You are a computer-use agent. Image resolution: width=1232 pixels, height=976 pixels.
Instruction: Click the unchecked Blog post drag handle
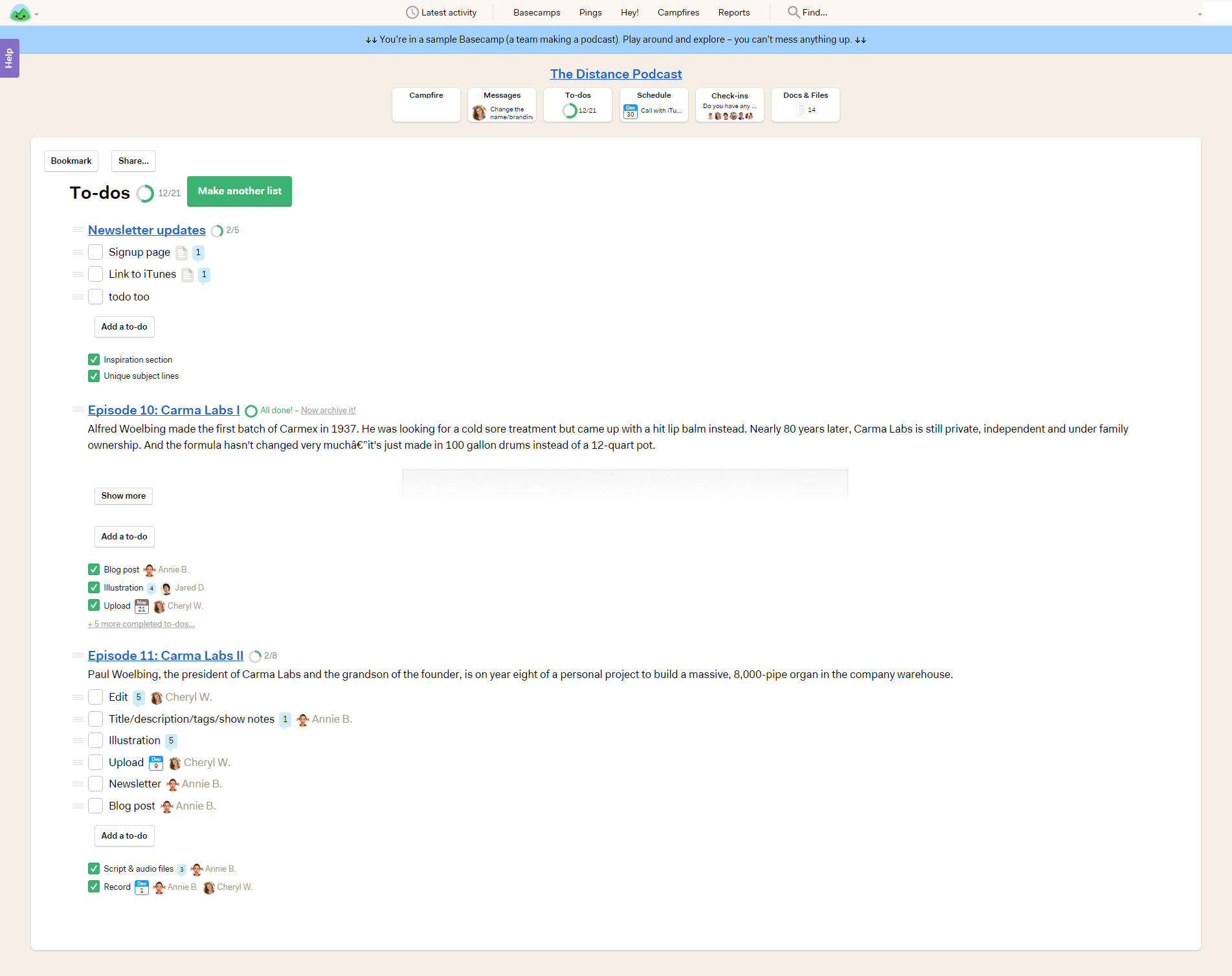coord(78,806)
